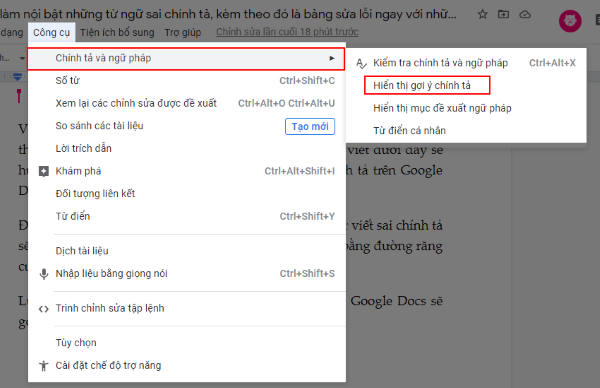The width and height of the screenshot is (600, 388).
Task: Click the document title text
Action: pyautogui.click(x=228, y=14)
